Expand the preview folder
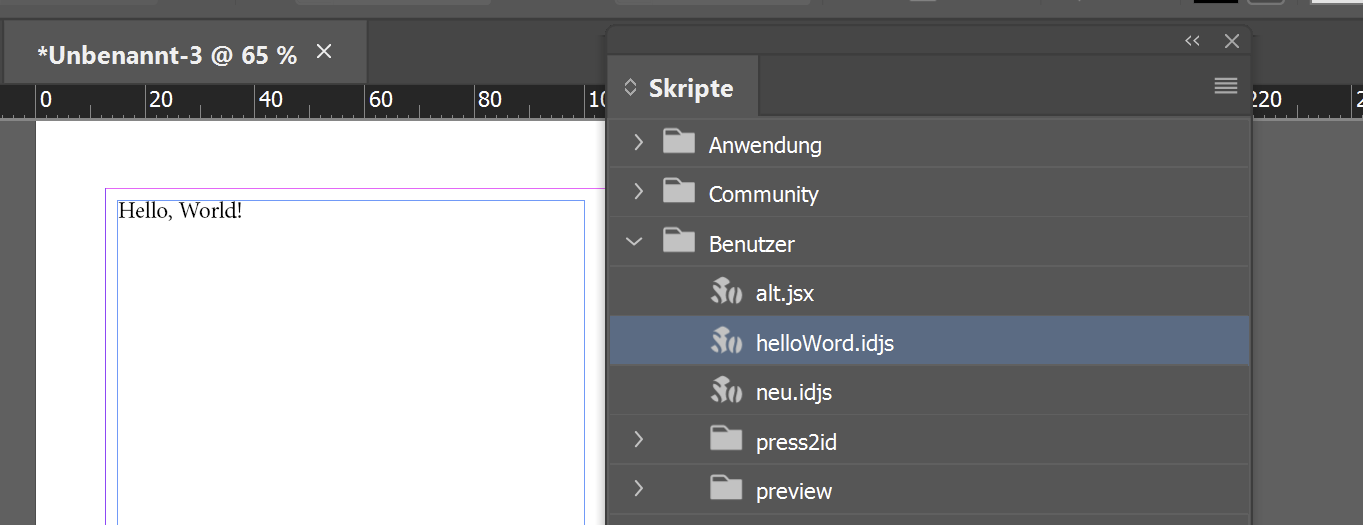Image resolution: width=1363 pixels, height=525 pixels. tap(638, 489)
